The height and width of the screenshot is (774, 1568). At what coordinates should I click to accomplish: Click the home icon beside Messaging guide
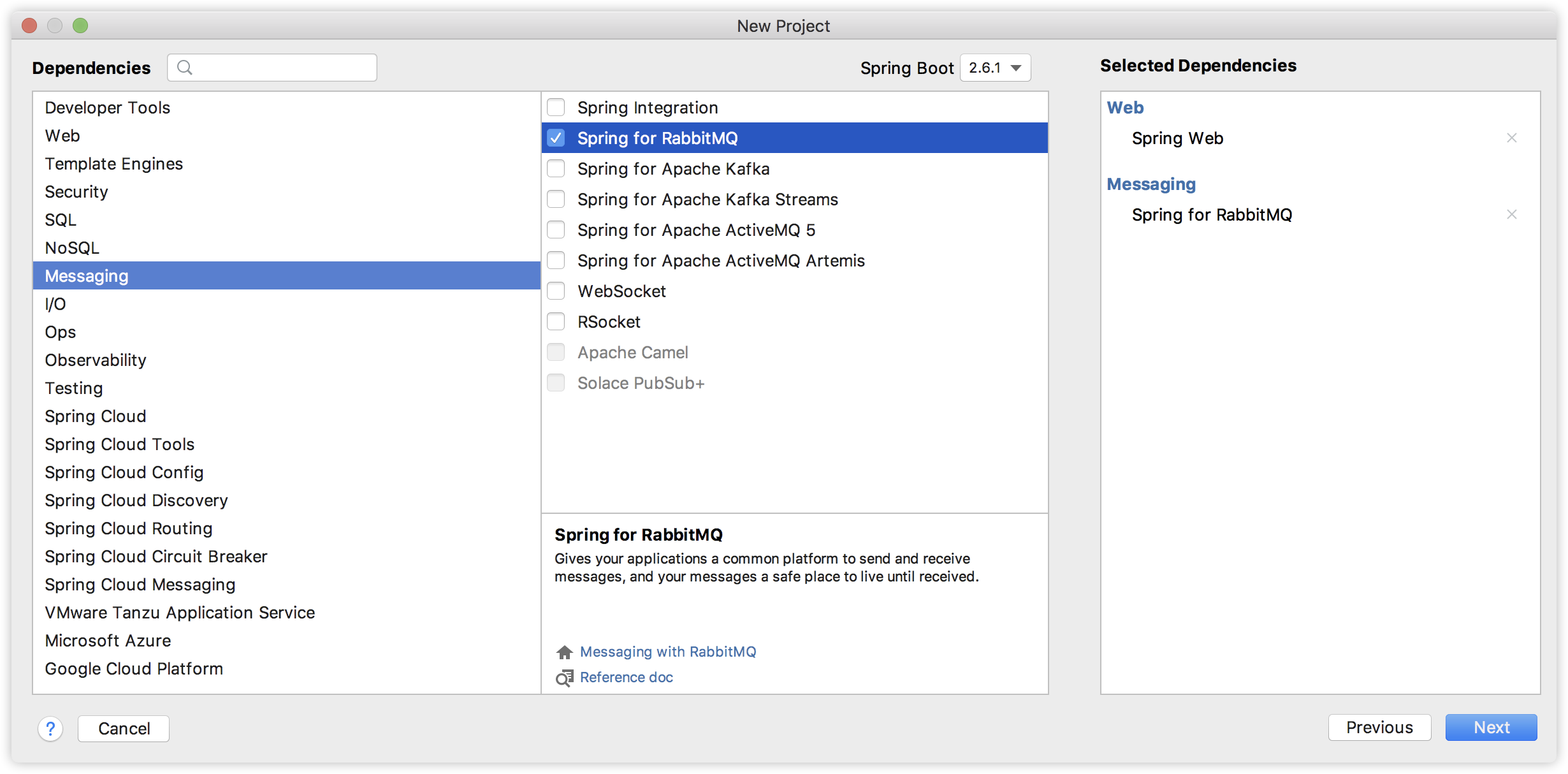tap(564, 652)
